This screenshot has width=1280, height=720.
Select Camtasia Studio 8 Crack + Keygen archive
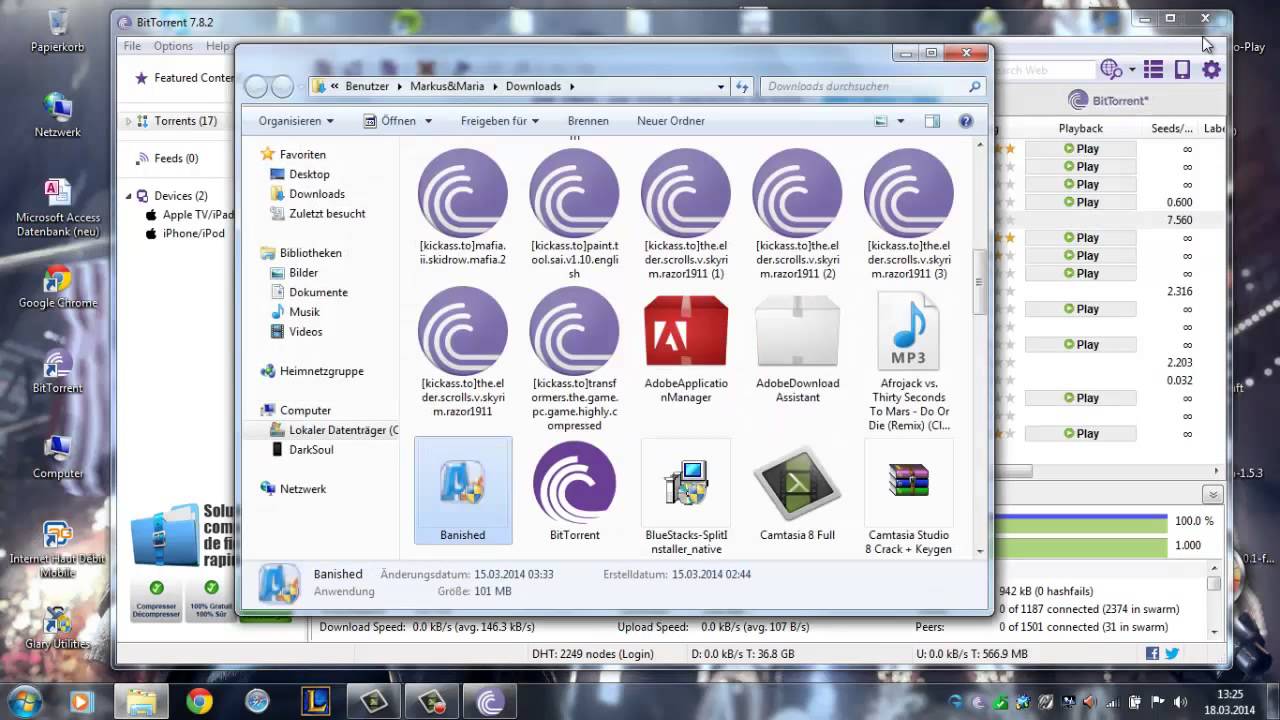click(x=909, y=497)
